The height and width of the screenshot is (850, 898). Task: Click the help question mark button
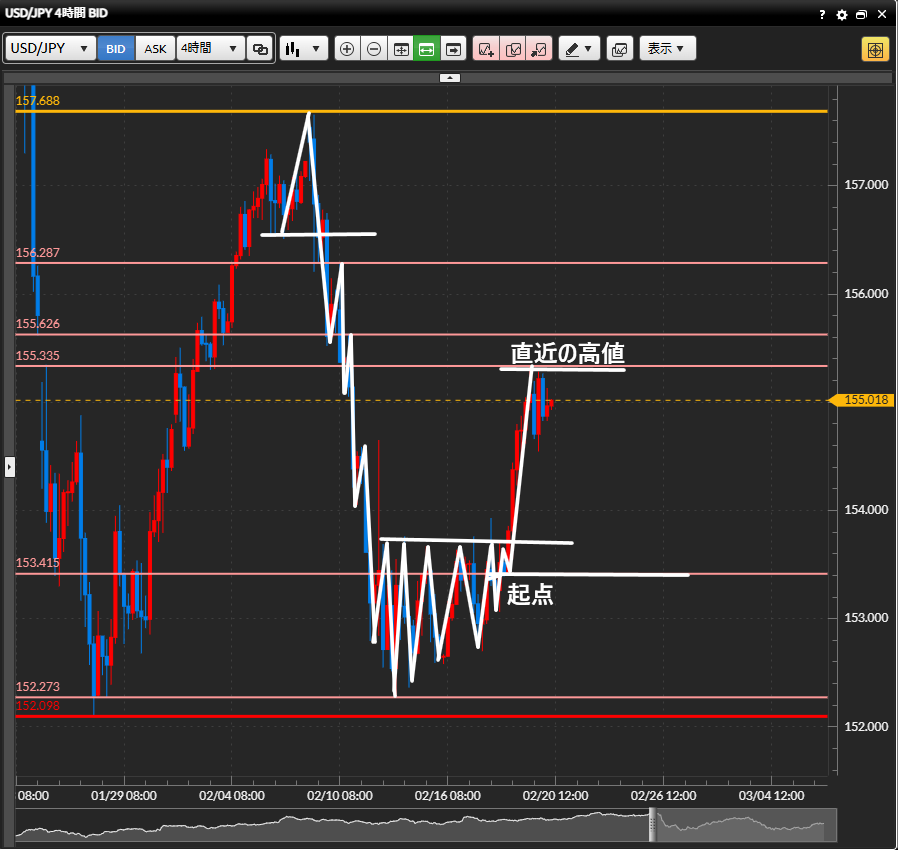pos(822,15)
